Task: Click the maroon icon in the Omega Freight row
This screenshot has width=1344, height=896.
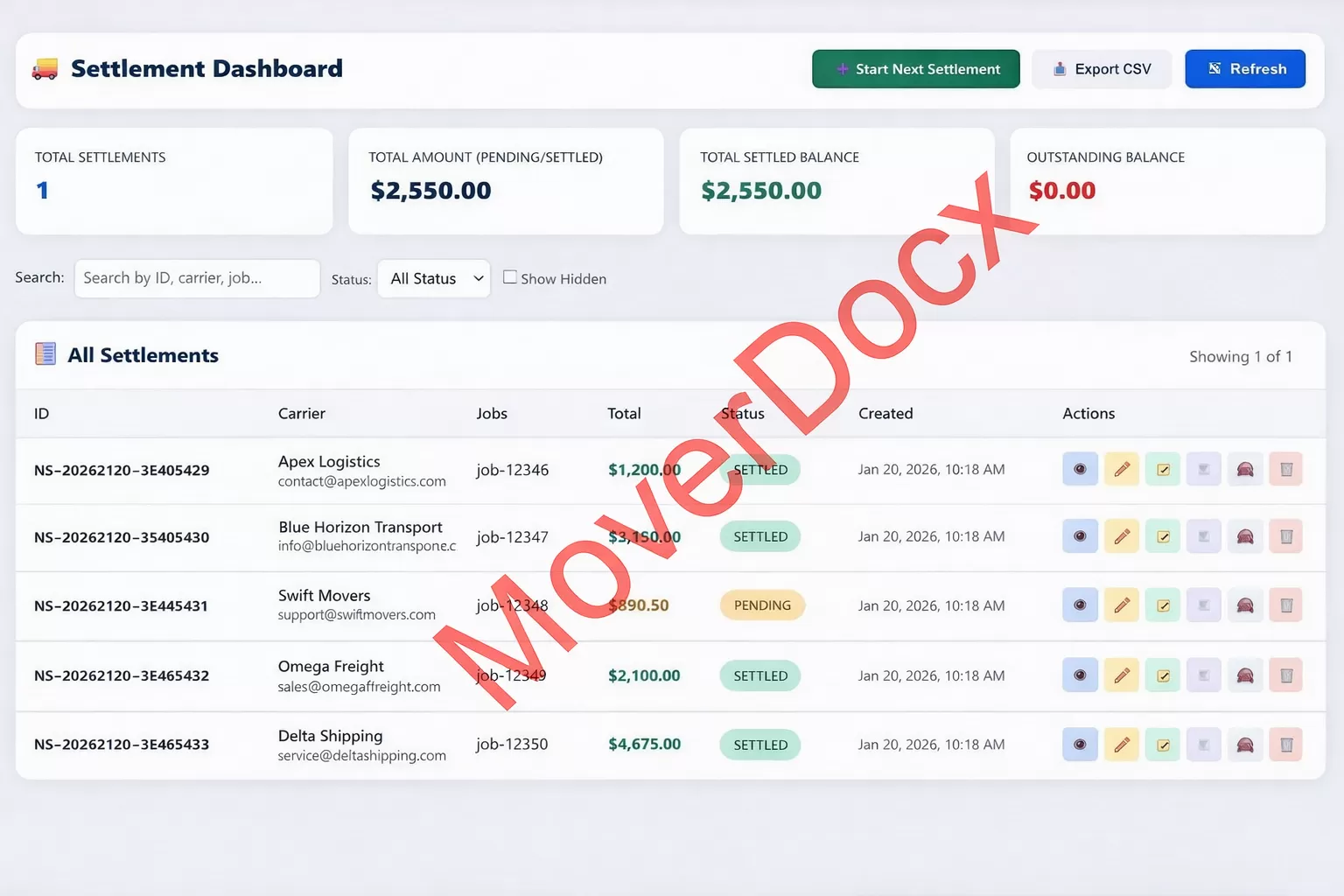Action: [1244, 675]
